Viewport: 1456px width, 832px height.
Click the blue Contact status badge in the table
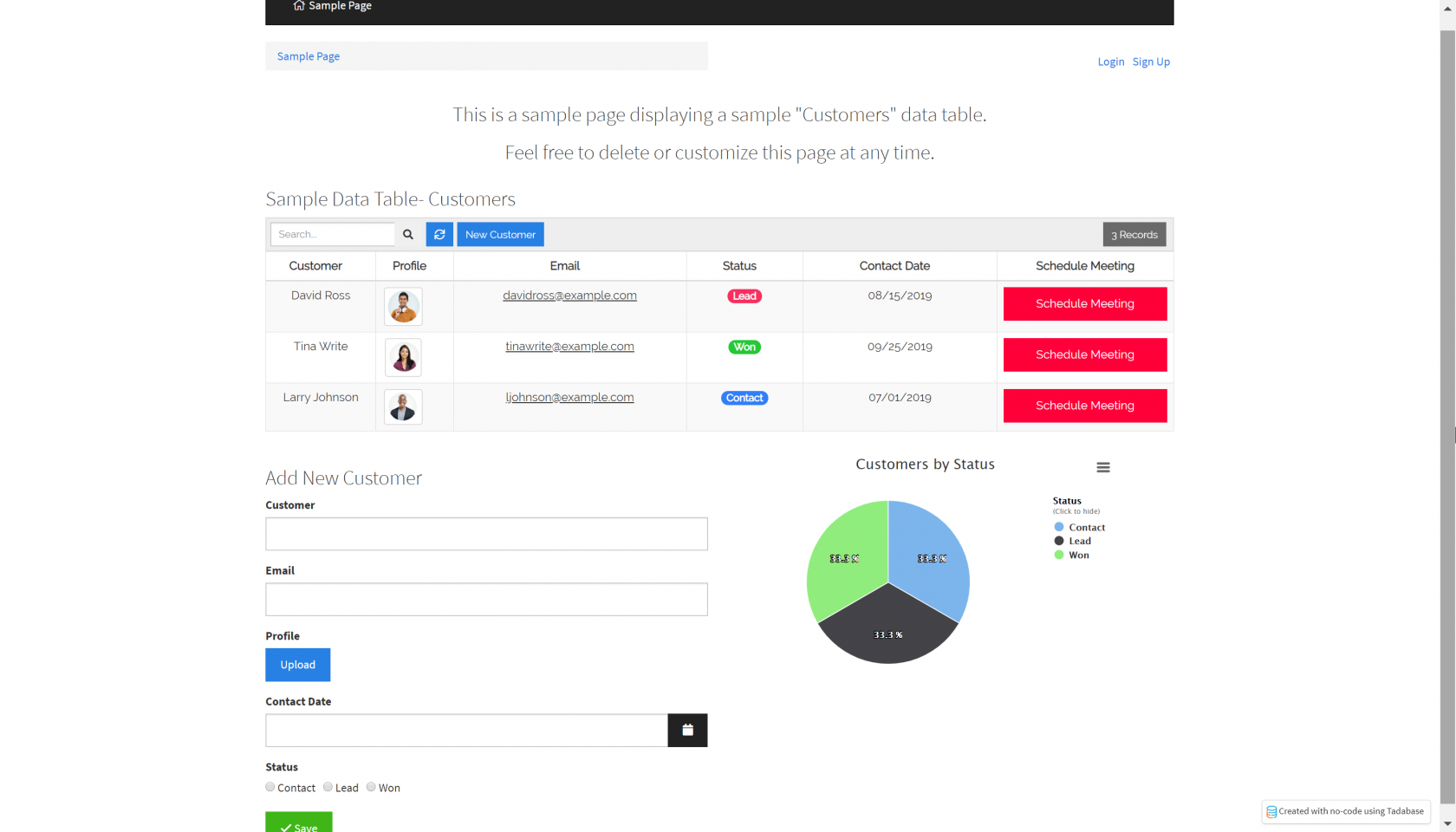pyautogui.click(x=744, y=398)
